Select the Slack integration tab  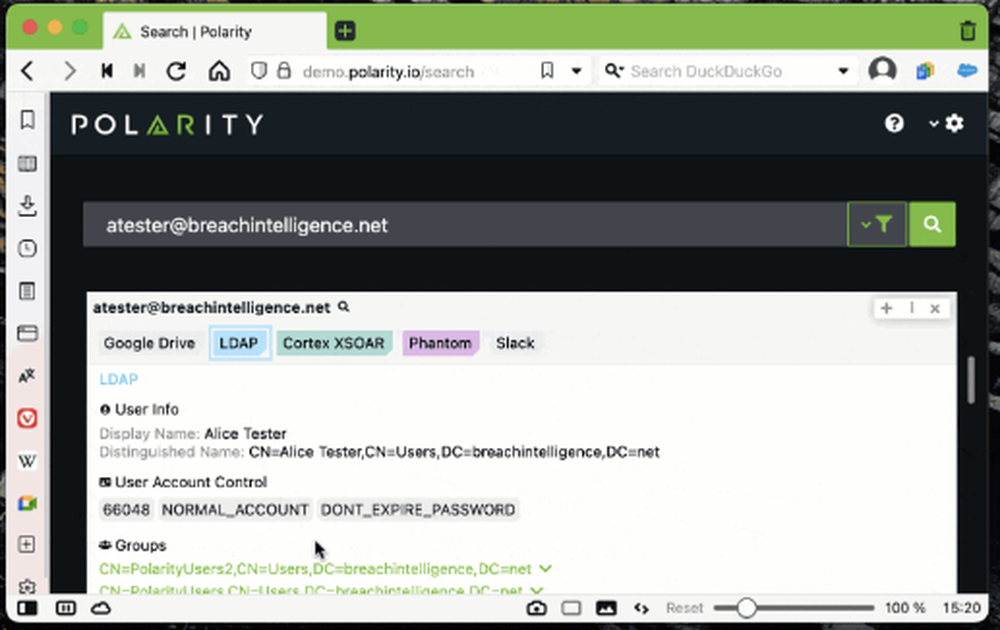pyautogui.click(x=515, y=343)
